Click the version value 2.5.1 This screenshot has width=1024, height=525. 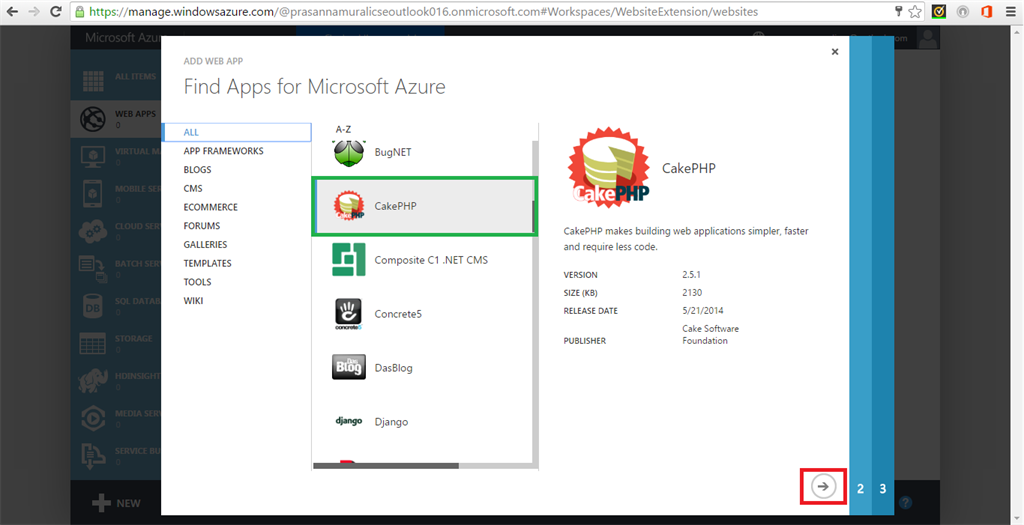point(691,274)
